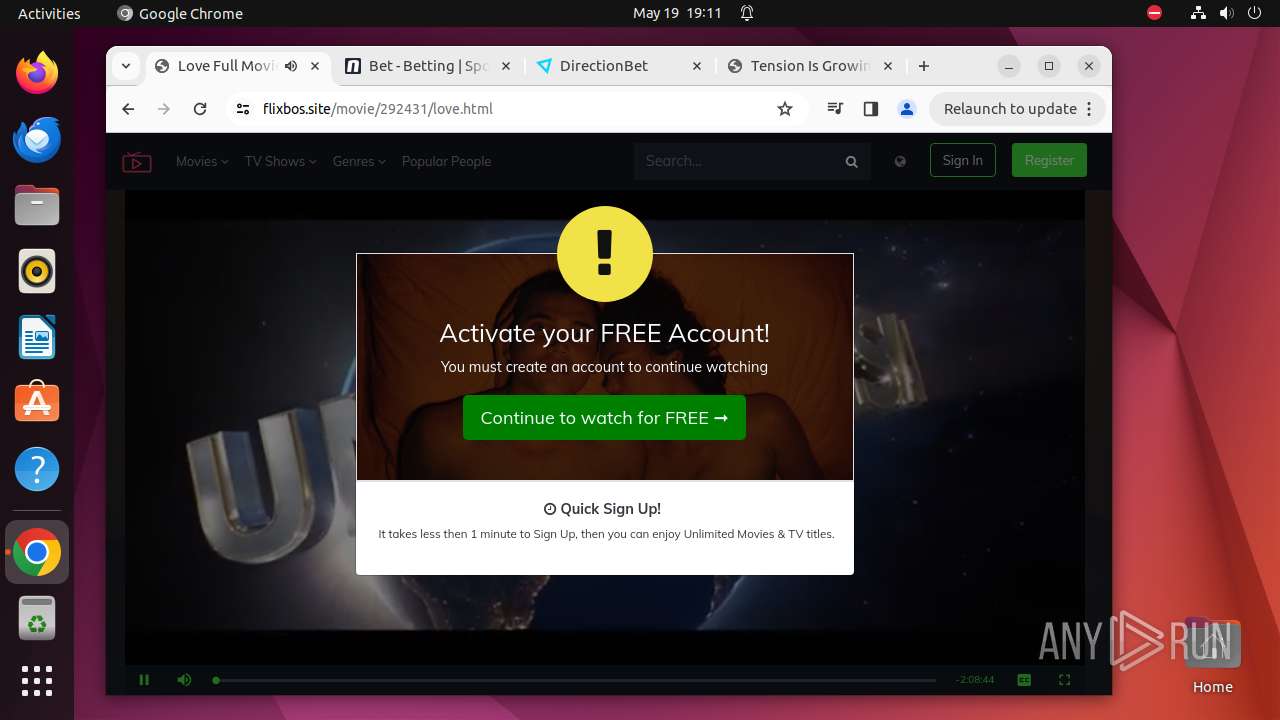Open Ubuntu Software store in the dock
The image size is (1280, 720).
pyautogui.click(x=37, y=403)
